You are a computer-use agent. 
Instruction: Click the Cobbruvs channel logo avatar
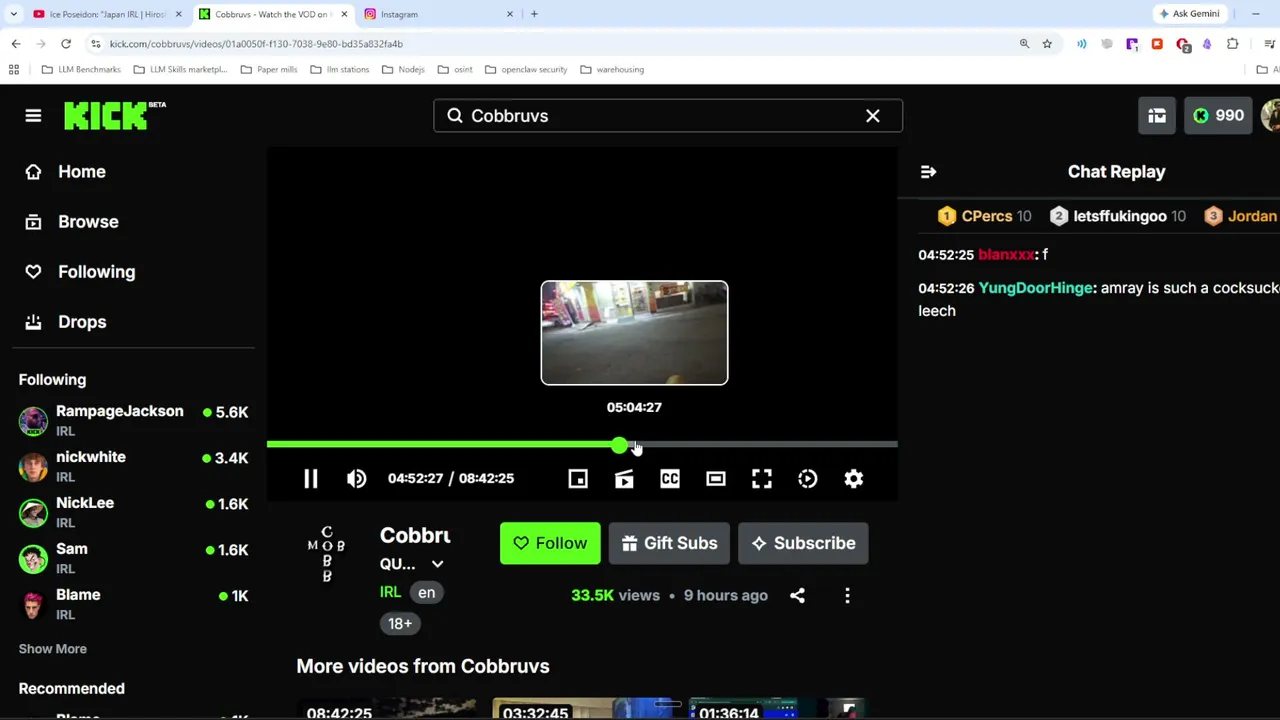click(326, 555)
